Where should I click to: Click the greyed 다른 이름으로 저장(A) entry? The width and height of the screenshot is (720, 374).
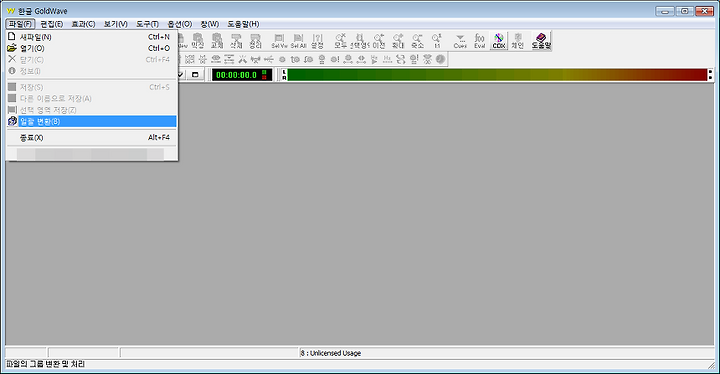[91, 98]
